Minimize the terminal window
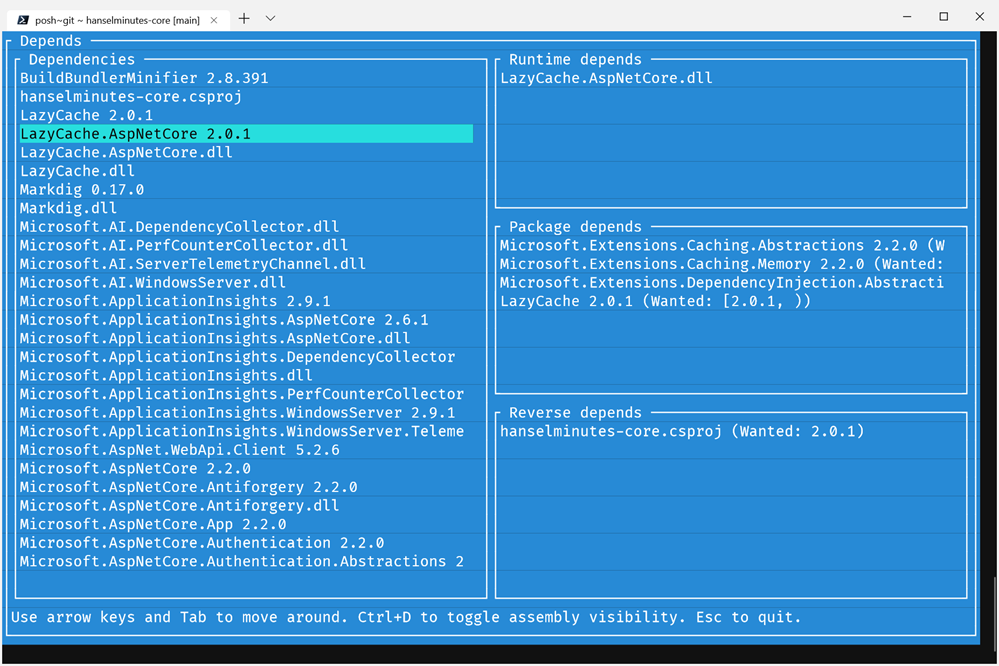Image resolution: width=999 pixels, height=666 pixels. coord(907,17)
